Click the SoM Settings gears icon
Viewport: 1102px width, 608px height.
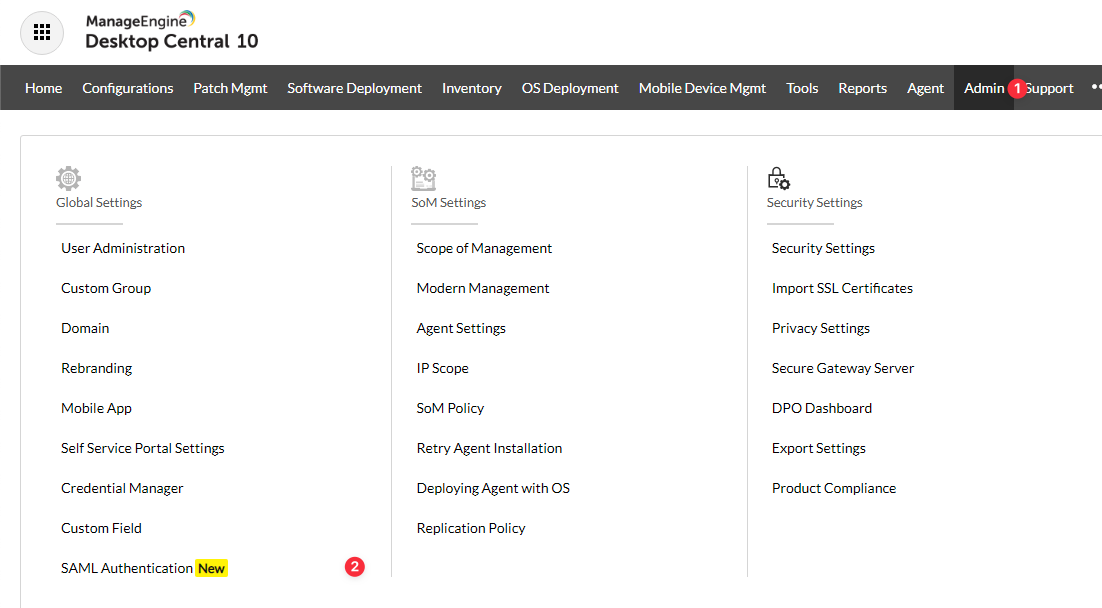pyautogui.click(x=424, y=179)
